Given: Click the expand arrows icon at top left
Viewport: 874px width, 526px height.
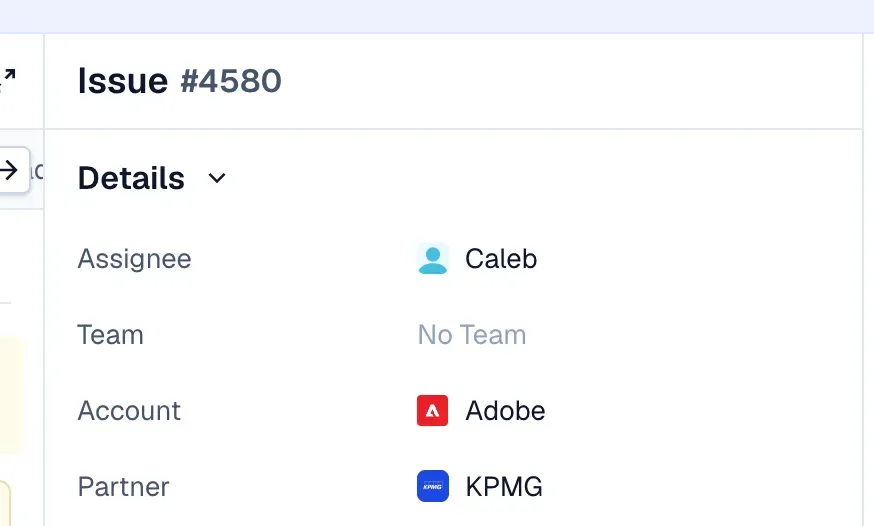Looking at the screenshot, I should pyautogui.click(x=7, y=80).
